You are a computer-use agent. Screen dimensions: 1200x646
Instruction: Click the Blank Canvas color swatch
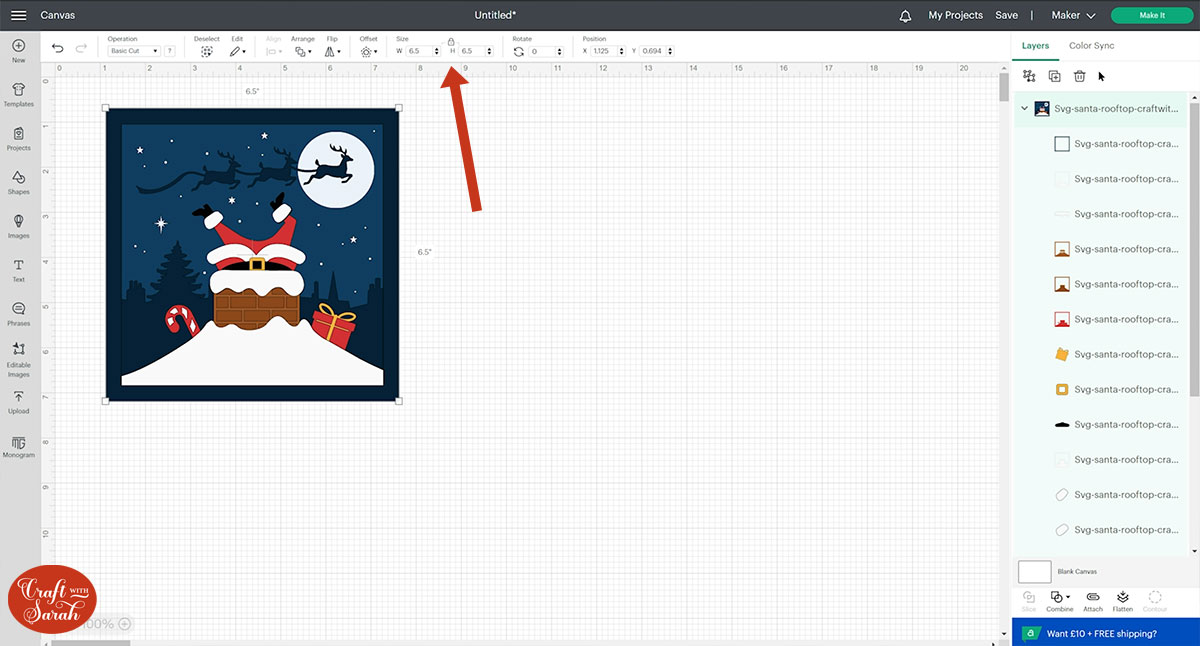coord(1035,572)
